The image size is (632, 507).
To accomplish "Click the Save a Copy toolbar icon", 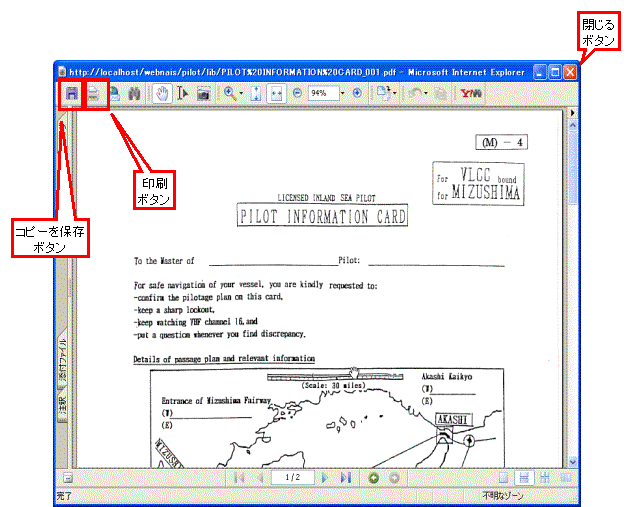I will (x=71, y=93).
